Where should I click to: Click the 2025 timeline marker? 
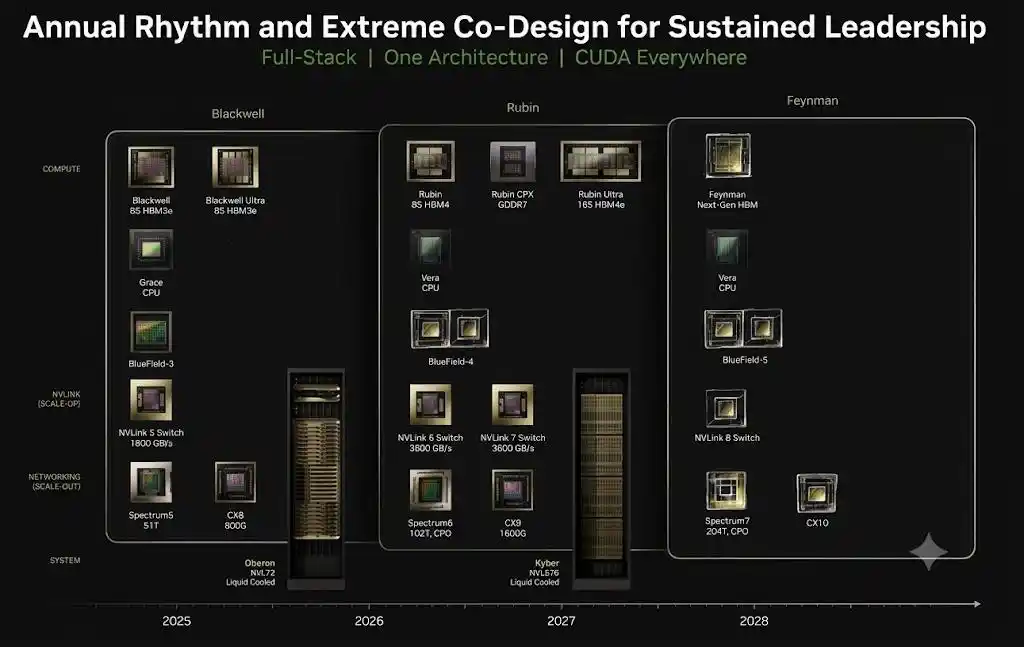176,621
